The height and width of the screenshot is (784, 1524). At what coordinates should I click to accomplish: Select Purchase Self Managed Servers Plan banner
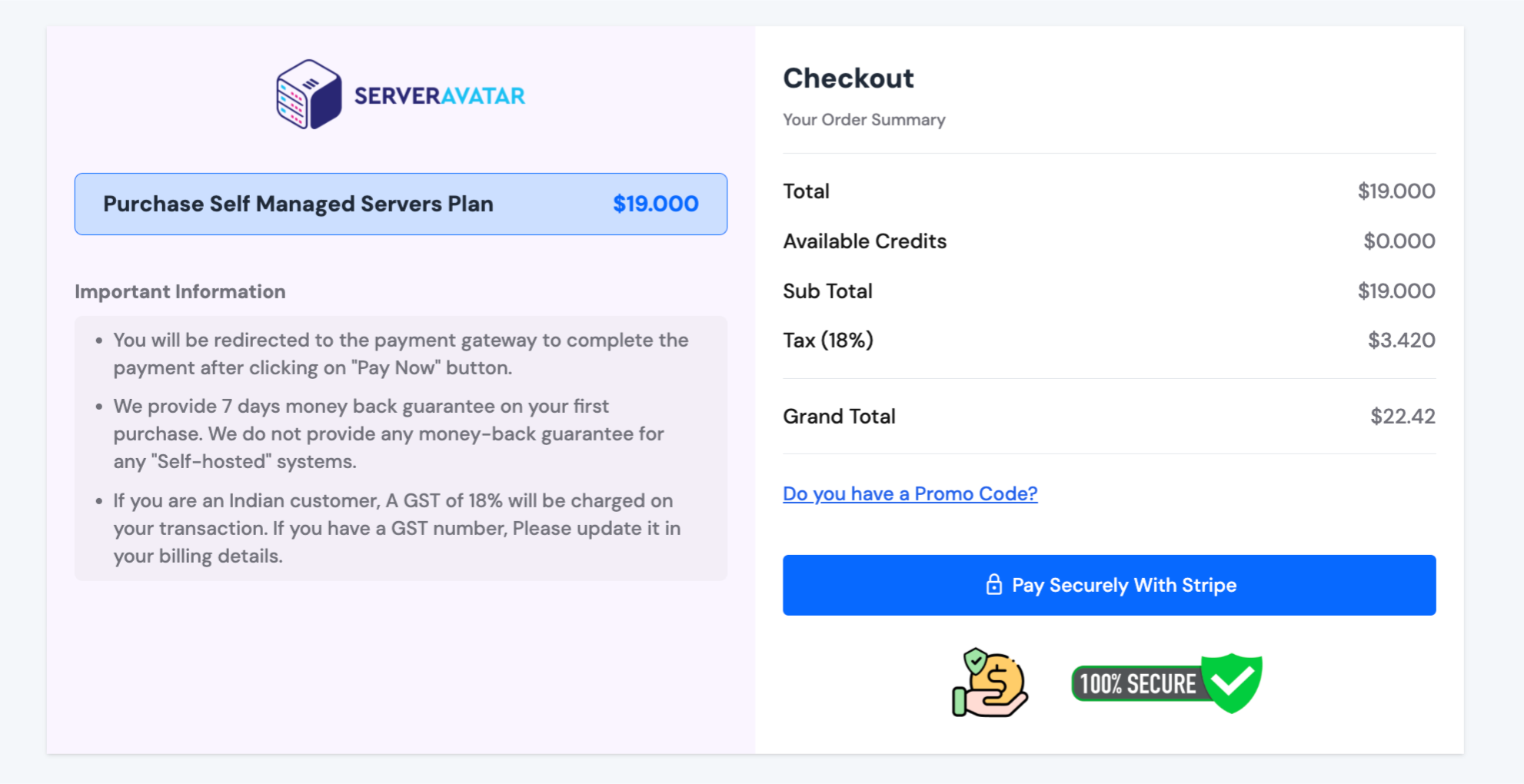pos(401,204)
